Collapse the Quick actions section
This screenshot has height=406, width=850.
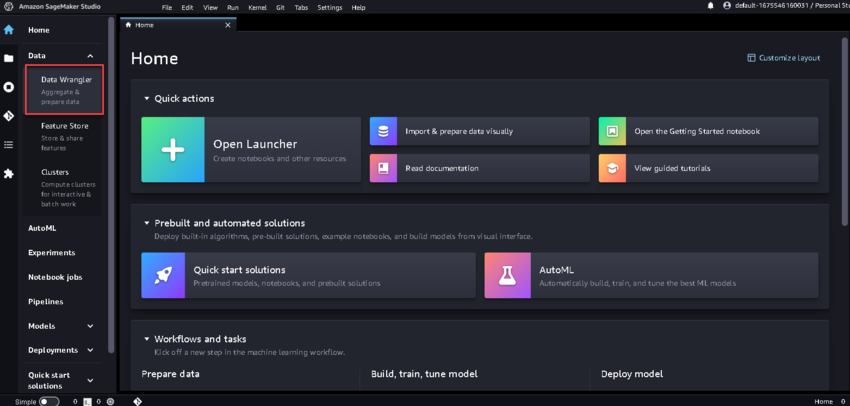point(146,99)
